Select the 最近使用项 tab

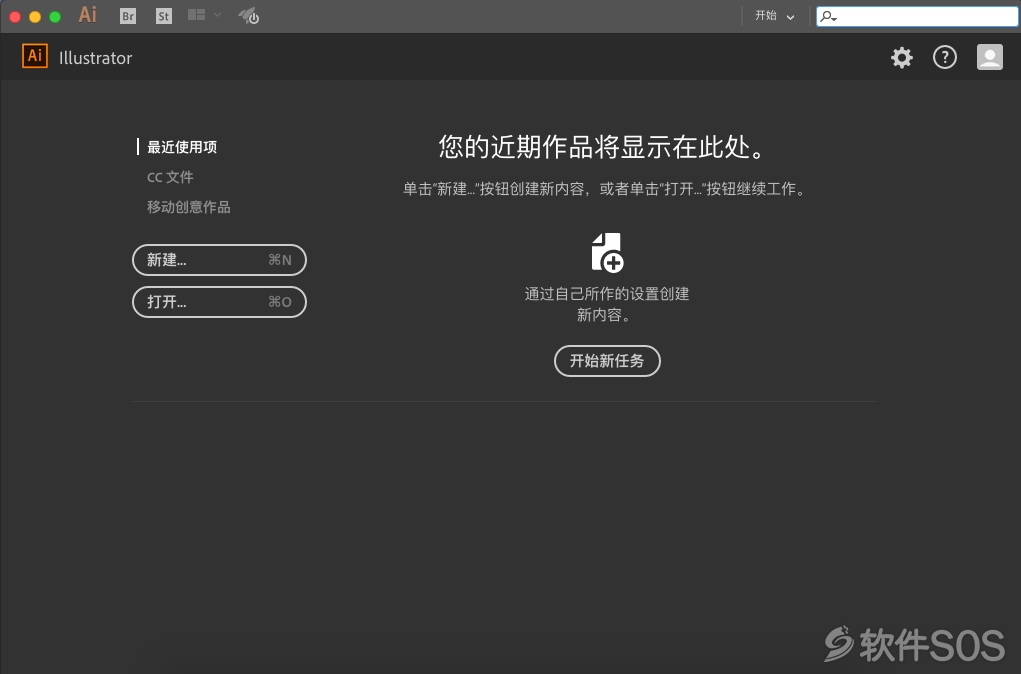182,147
